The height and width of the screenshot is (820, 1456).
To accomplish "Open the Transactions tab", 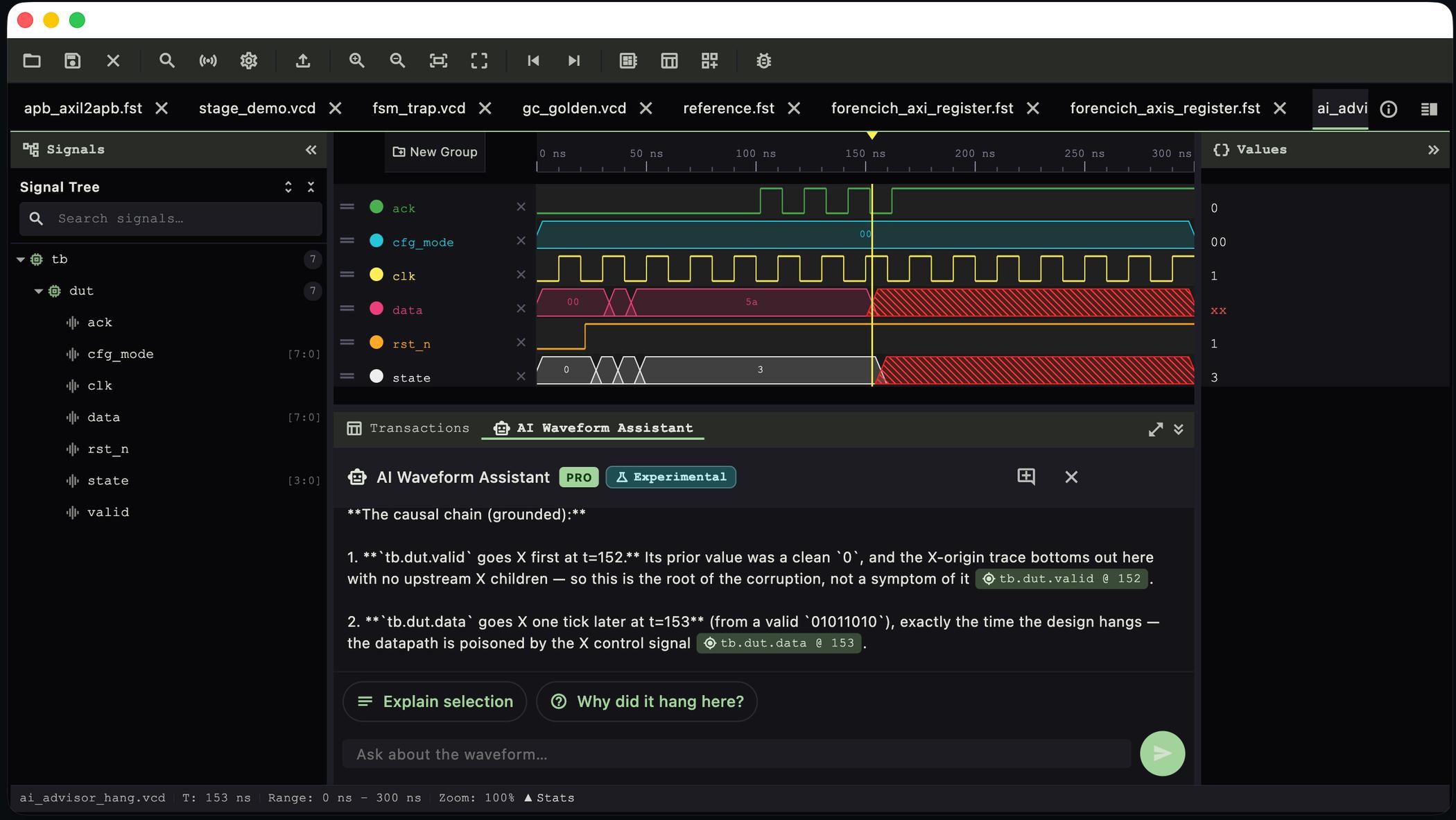I will [408, 428].
